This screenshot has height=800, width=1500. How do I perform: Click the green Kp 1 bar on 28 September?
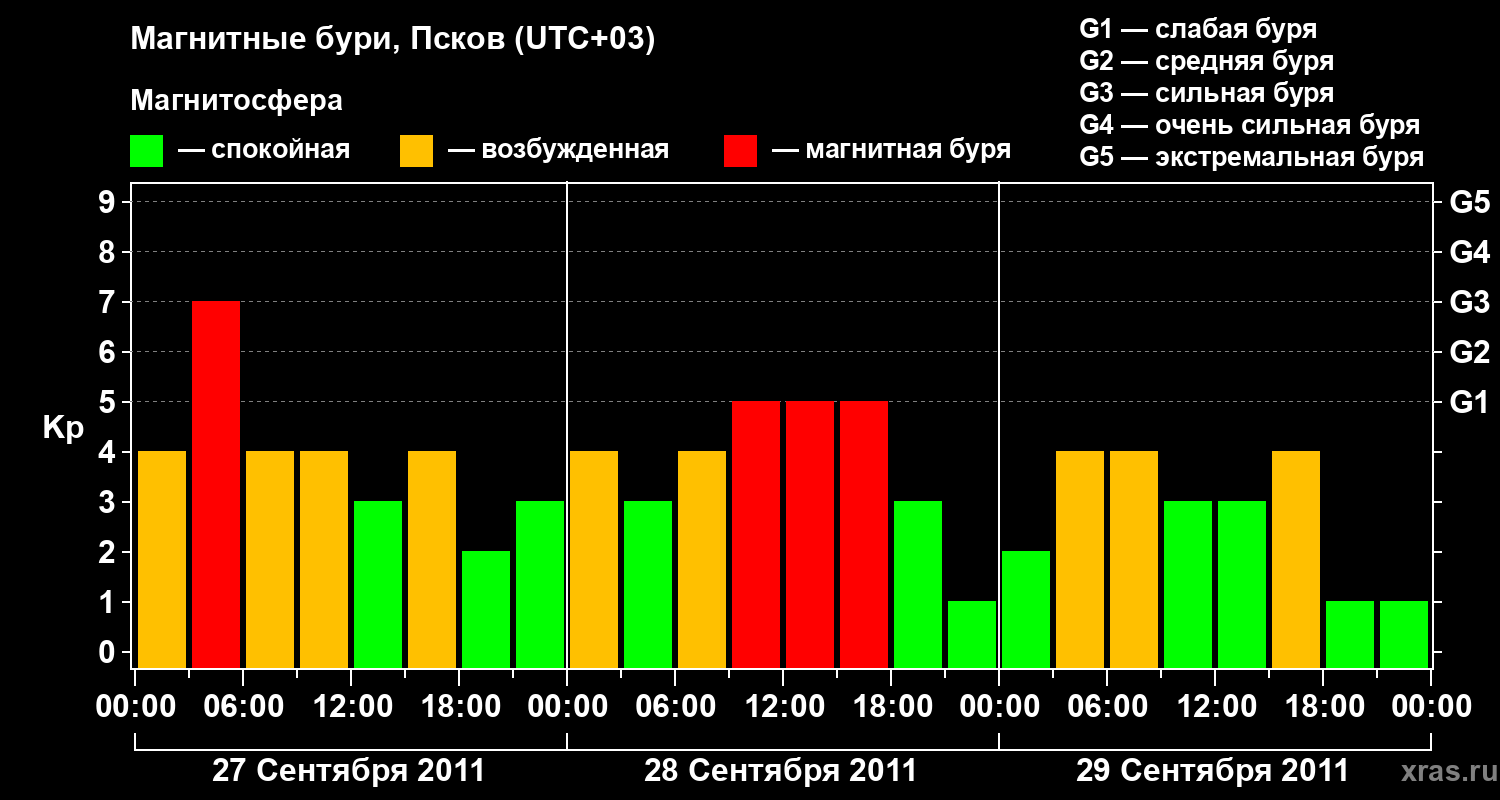[x=972, y=634]
